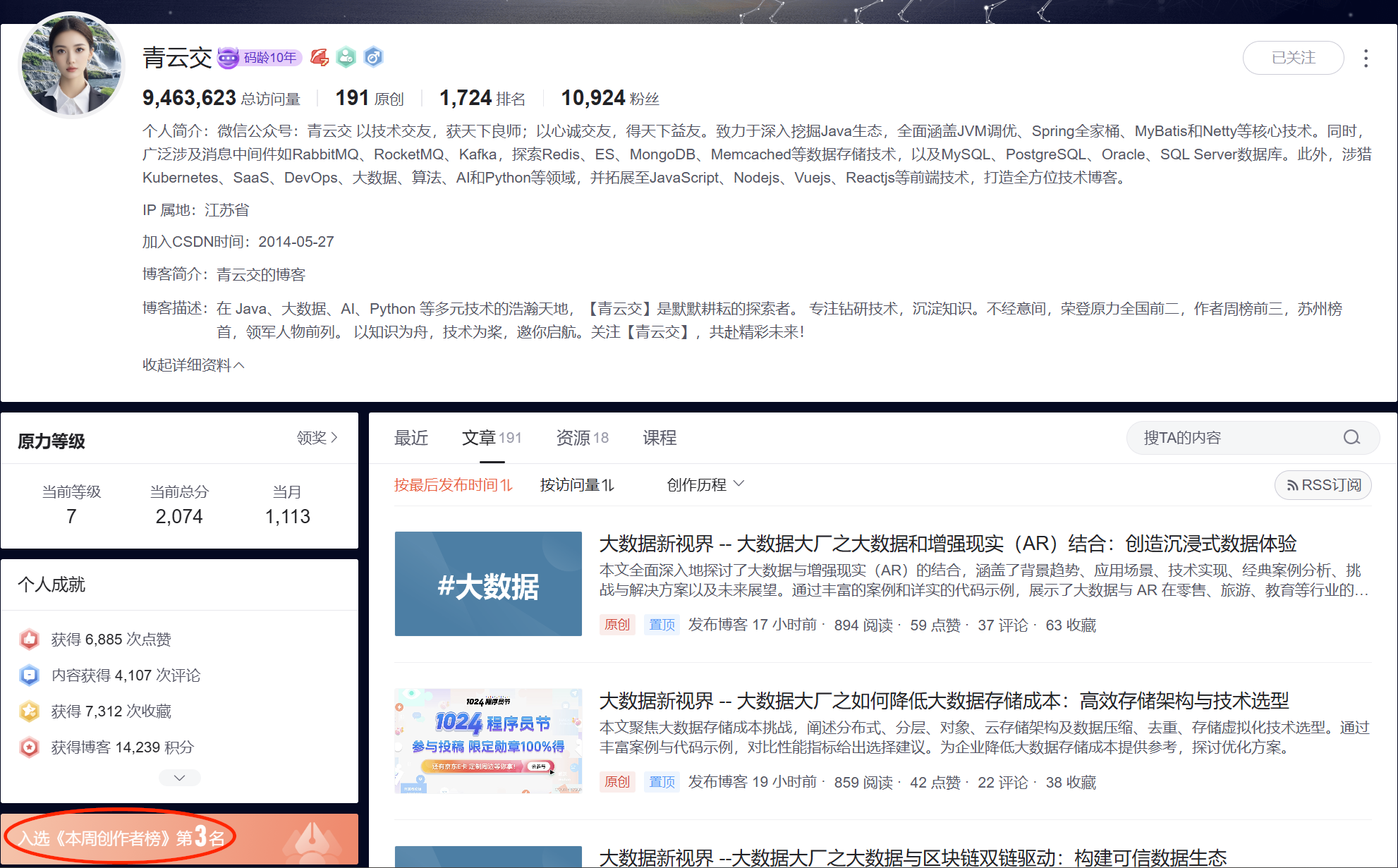Image resolution: width=1398 pixels, height=868 pixels.
Task: Click the green verified user badge
Action: [346, 58]
